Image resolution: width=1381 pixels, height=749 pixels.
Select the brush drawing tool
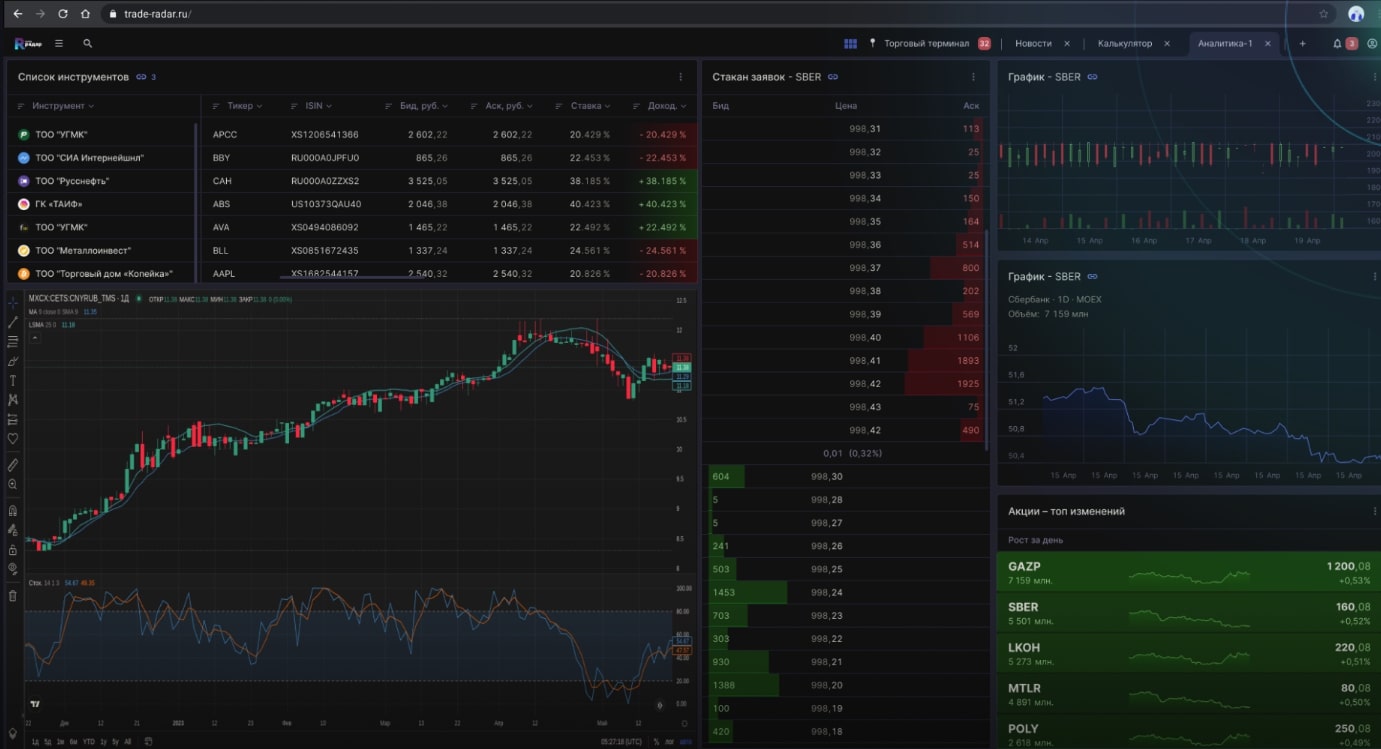(13, 361)
